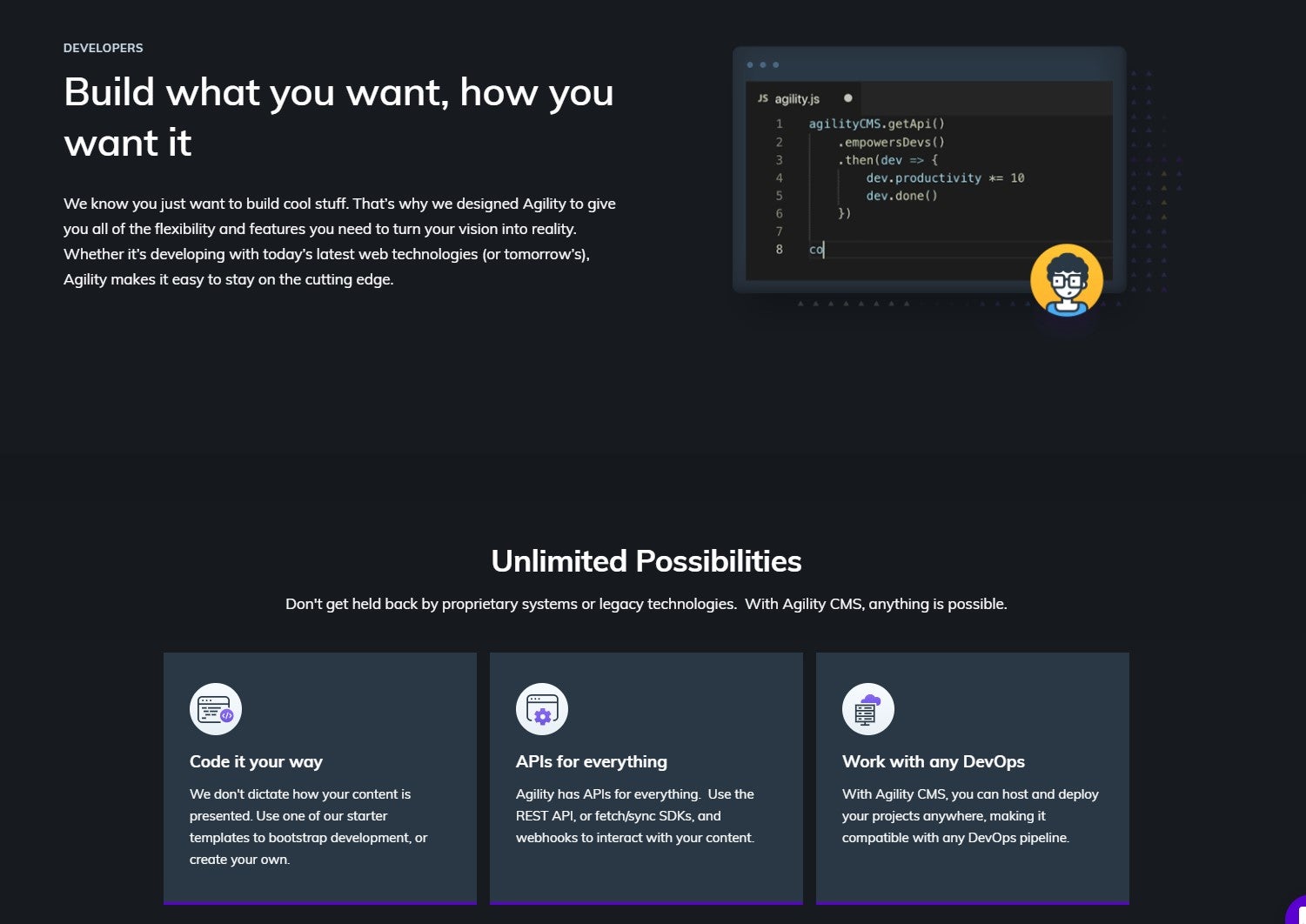Click the .then(dev => { code line
The image size is (1306, 924).
[887, 160]
